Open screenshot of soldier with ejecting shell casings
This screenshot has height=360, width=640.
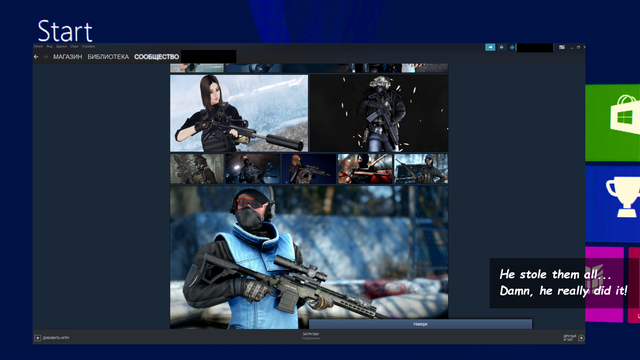pos(379,113)
